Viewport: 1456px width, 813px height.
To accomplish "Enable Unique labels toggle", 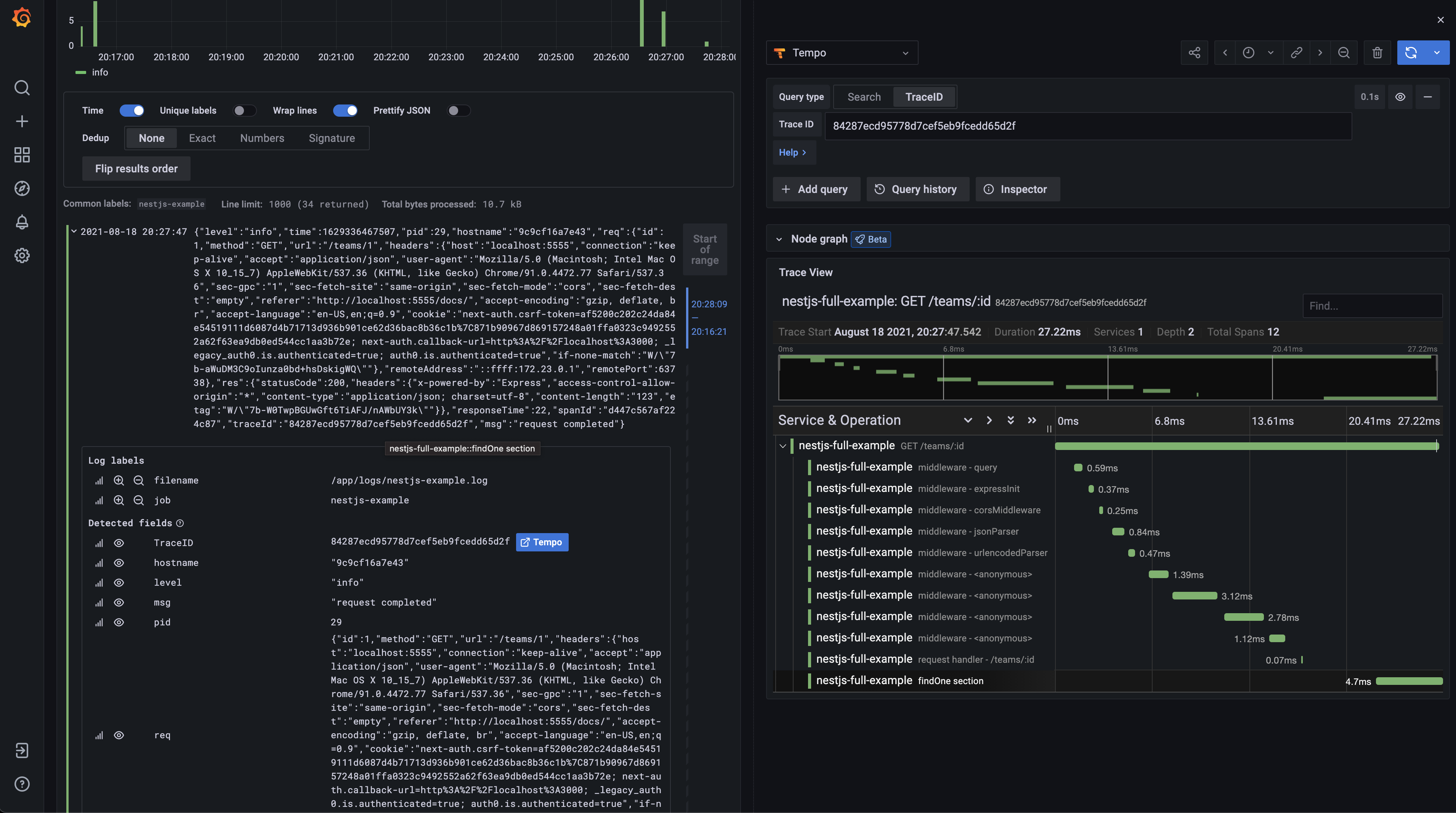I will (x=245, y=110).
